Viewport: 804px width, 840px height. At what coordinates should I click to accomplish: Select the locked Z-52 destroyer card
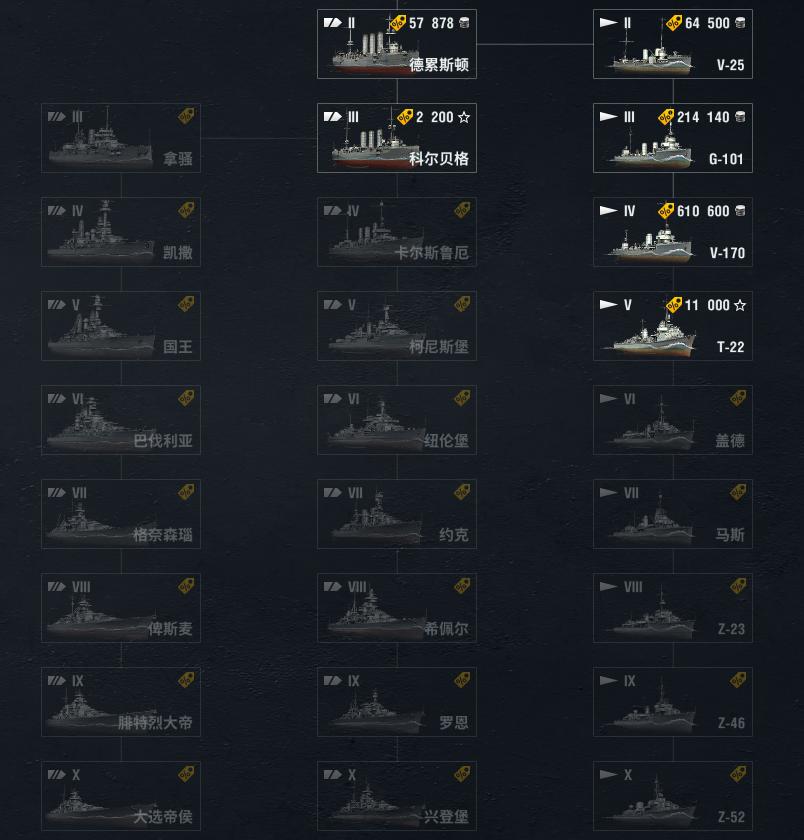[673, 796]
